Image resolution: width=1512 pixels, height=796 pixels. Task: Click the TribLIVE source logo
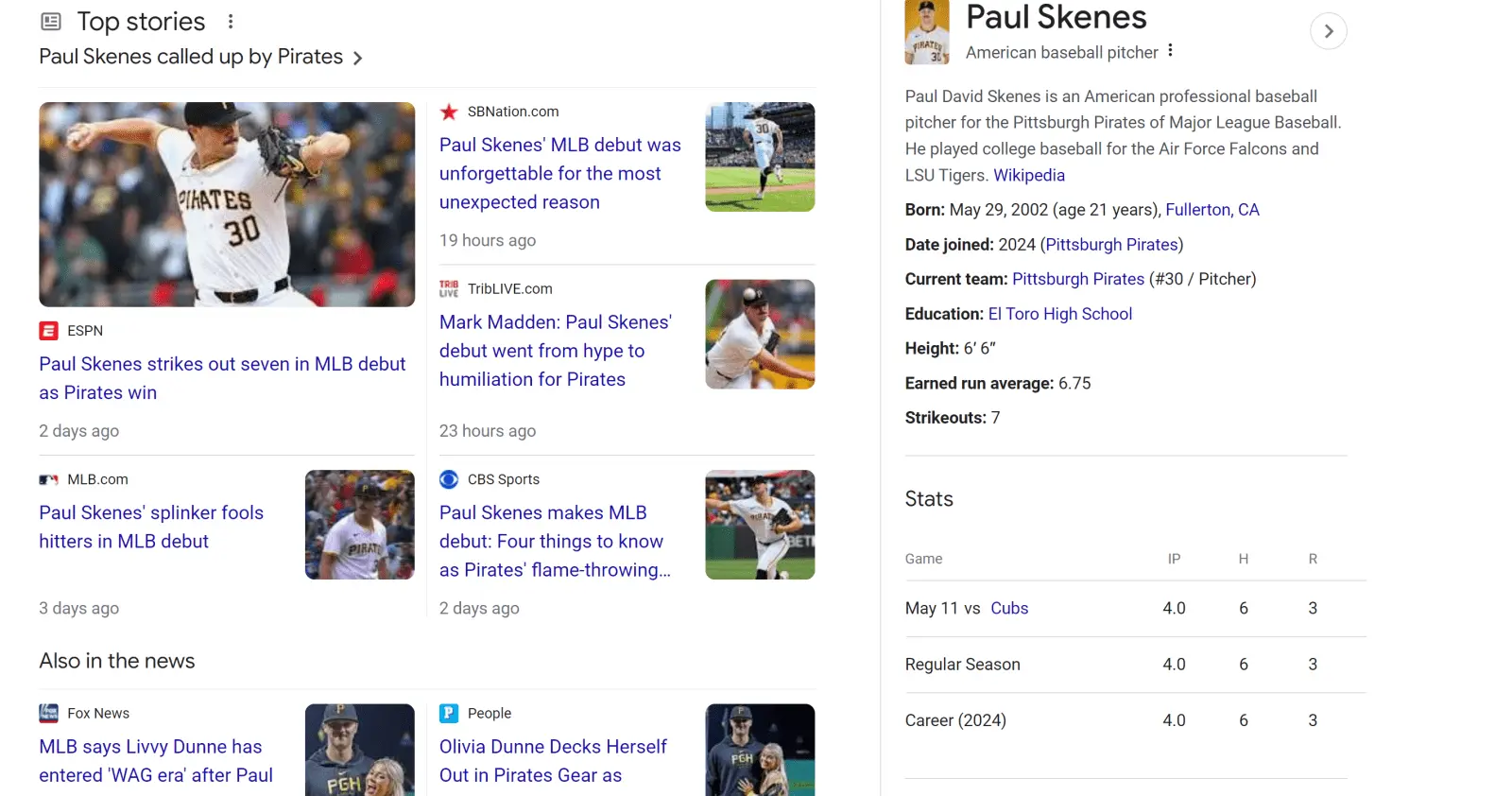[x=449, y=289]
